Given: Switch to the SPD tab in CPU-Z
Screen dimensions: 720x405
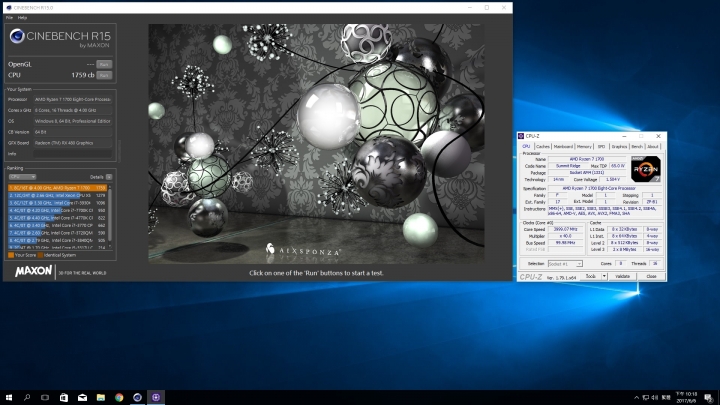Looking at the screenshot, I should (602, 146).
